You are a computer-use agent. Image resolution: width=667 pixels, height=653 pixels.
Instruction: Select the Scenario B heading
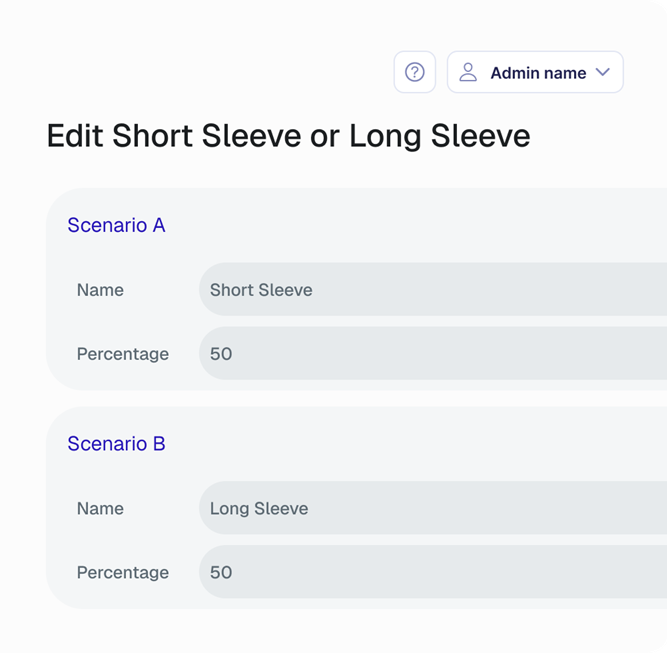click(x=116, y=444)
